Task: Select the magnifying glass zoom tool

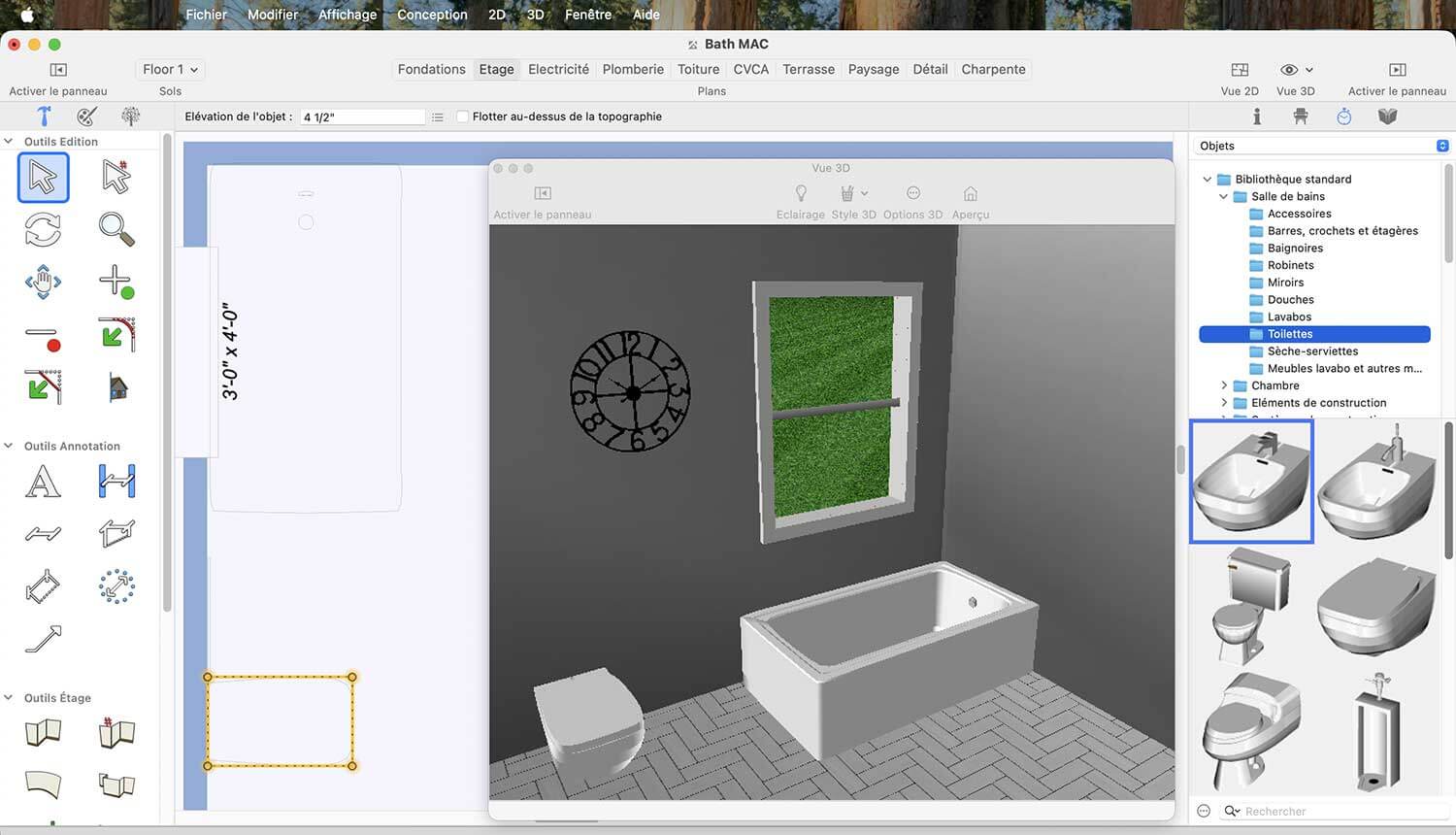Action: pos(116,229)
